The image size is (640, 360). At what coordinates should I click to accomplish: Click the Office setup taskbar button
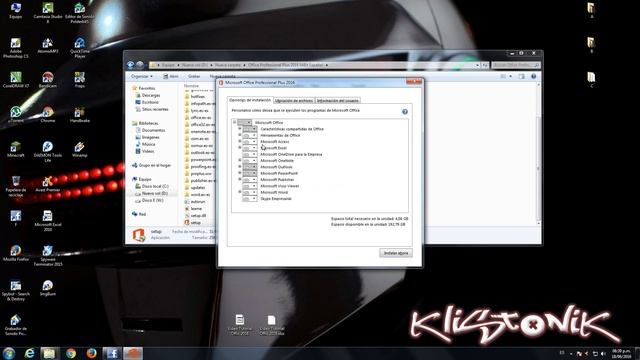point(133,353)
